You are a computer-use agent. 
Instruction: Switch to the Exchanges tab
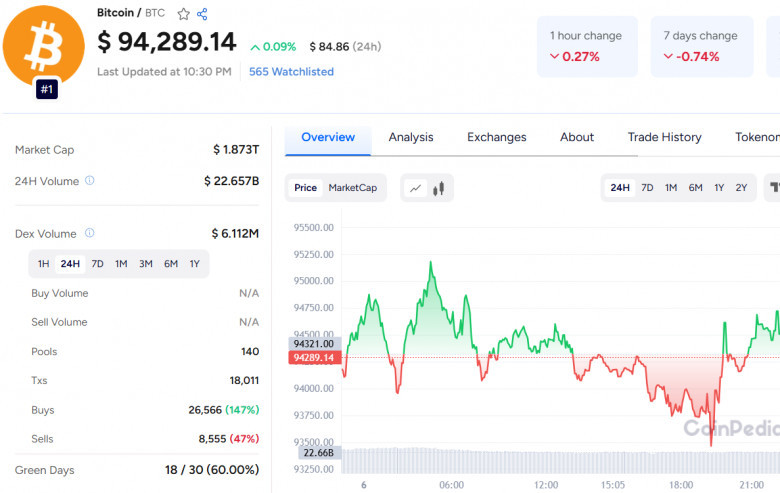click(496, 137)
